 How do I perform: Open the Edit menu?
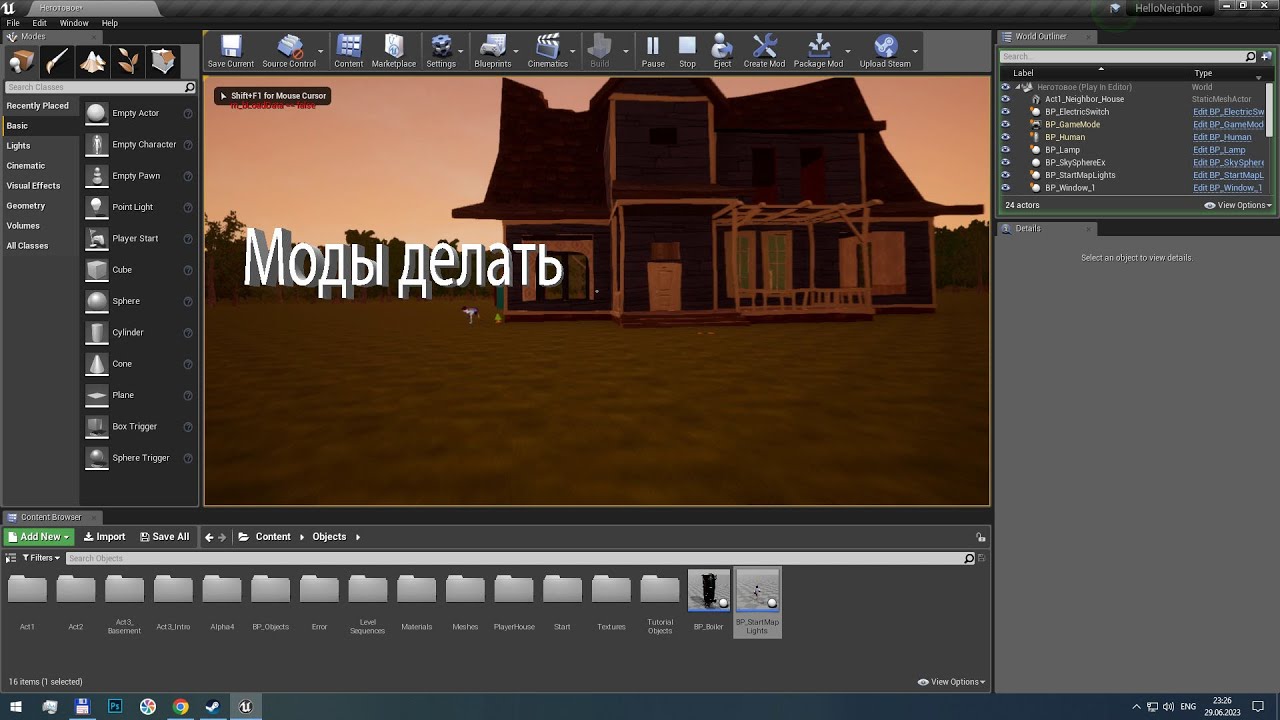coord(40,23)
